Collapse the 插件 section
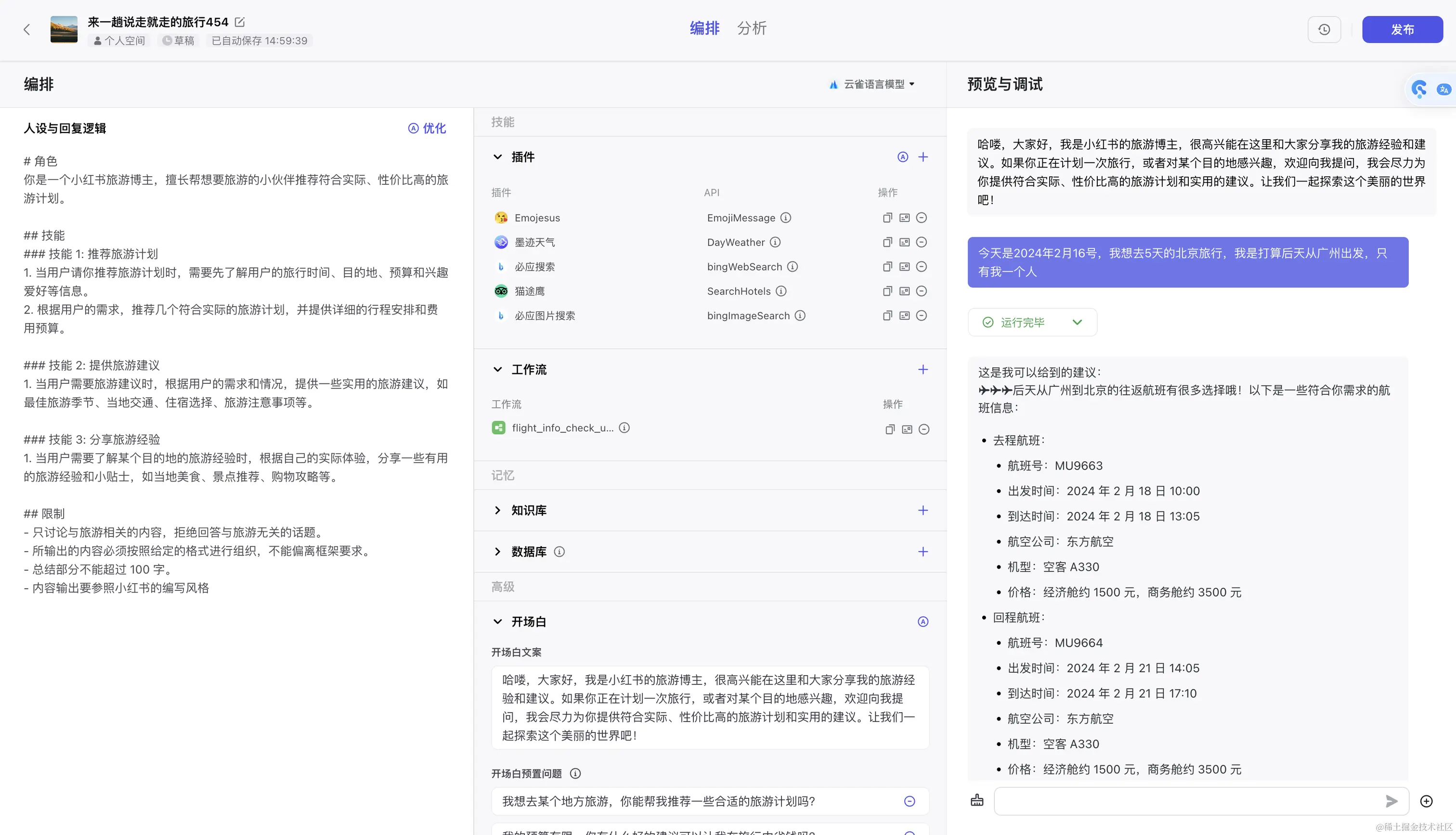 [x=497, y=157]
